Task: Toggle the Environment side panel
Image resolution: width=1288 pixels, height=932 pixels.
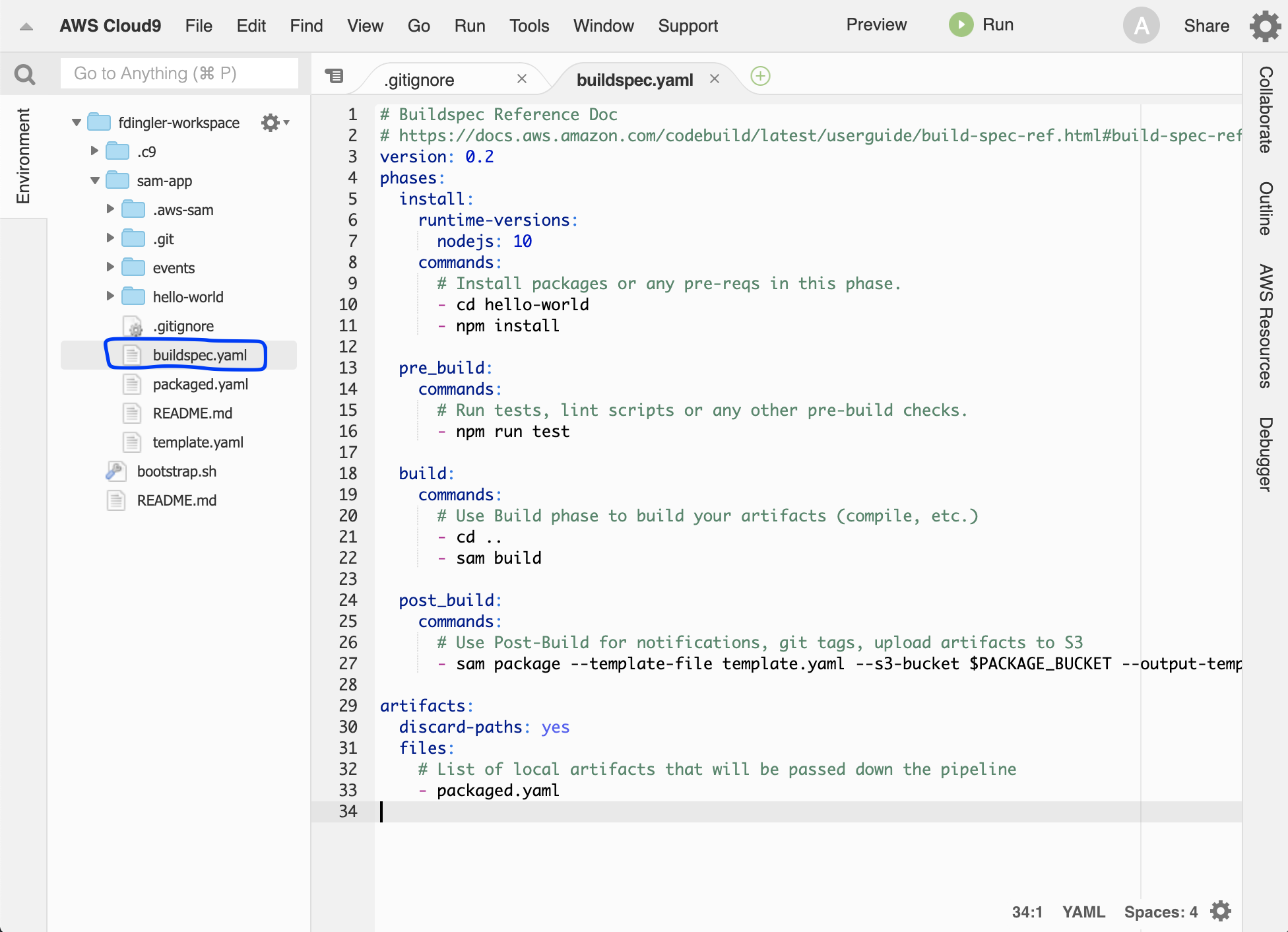Action: pos(23,156)
